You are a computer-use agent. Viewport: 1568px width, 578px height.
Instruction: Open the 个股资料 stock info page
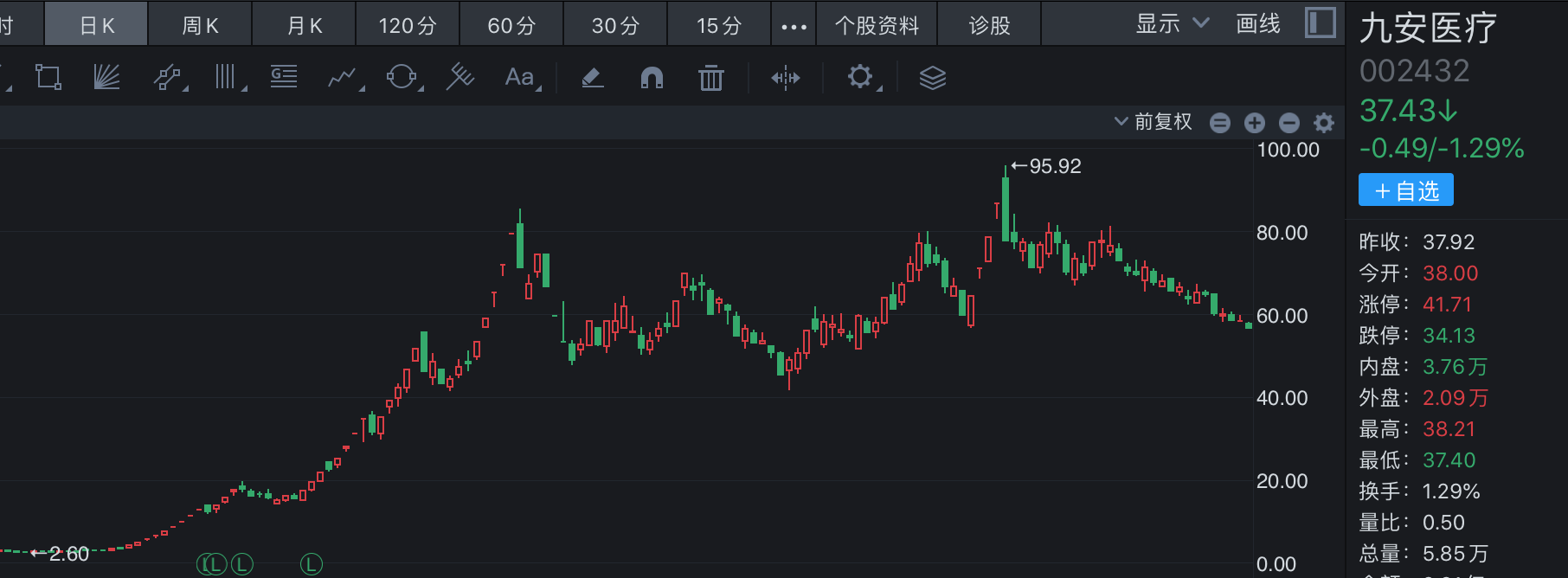point(877,26)
